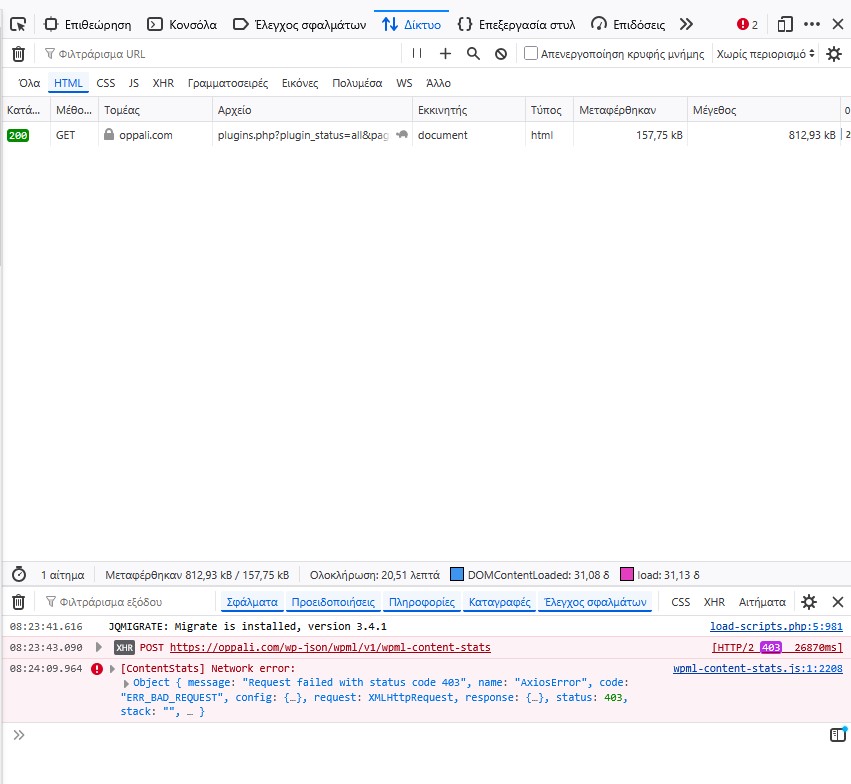The height and width of the screenshot is (784, 851).
Task: Toggle the Προειδοποιήσεις console filter
Action: [x=333, y=602]
